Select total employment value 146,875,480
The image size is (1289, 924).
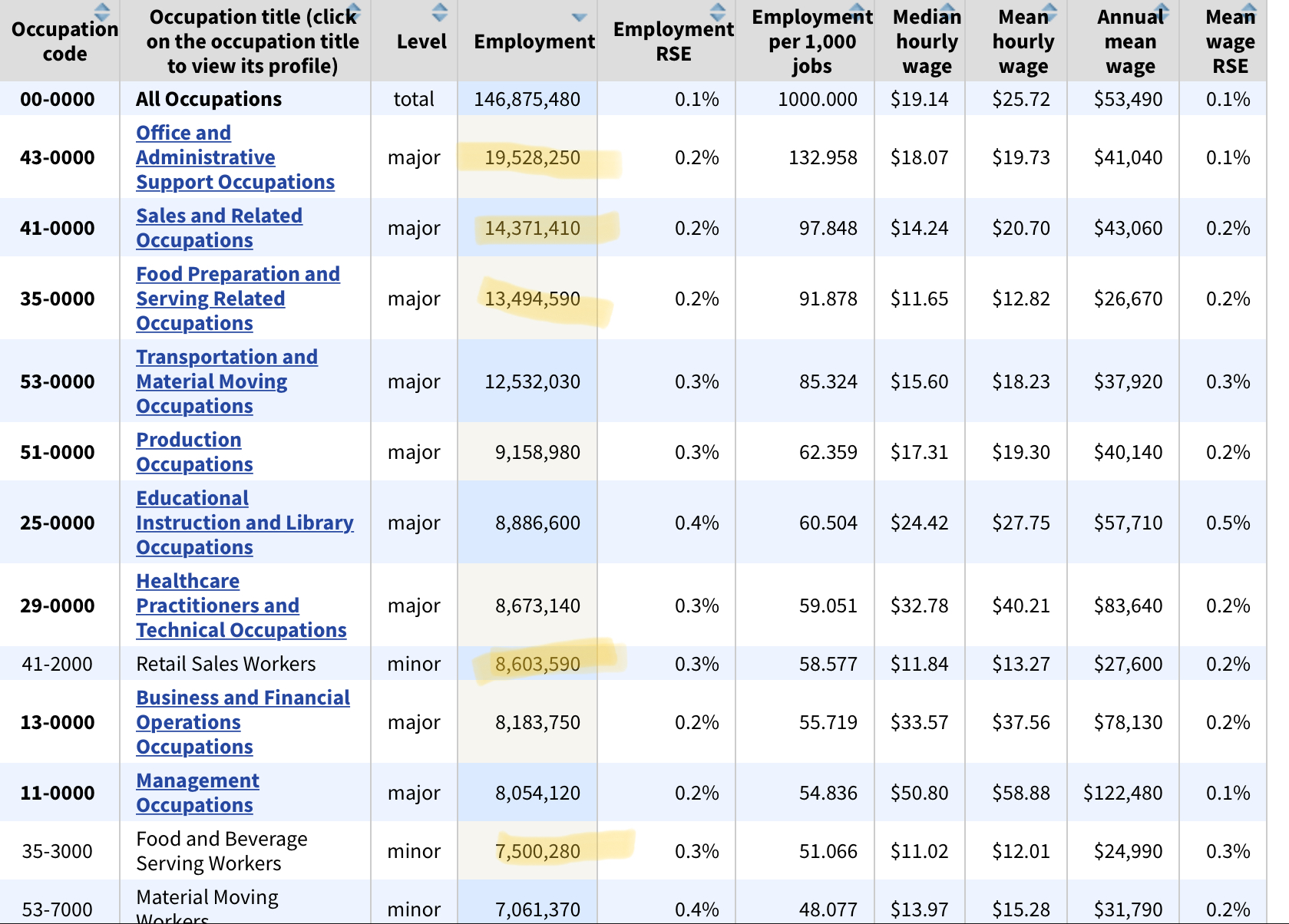point(527,99)
